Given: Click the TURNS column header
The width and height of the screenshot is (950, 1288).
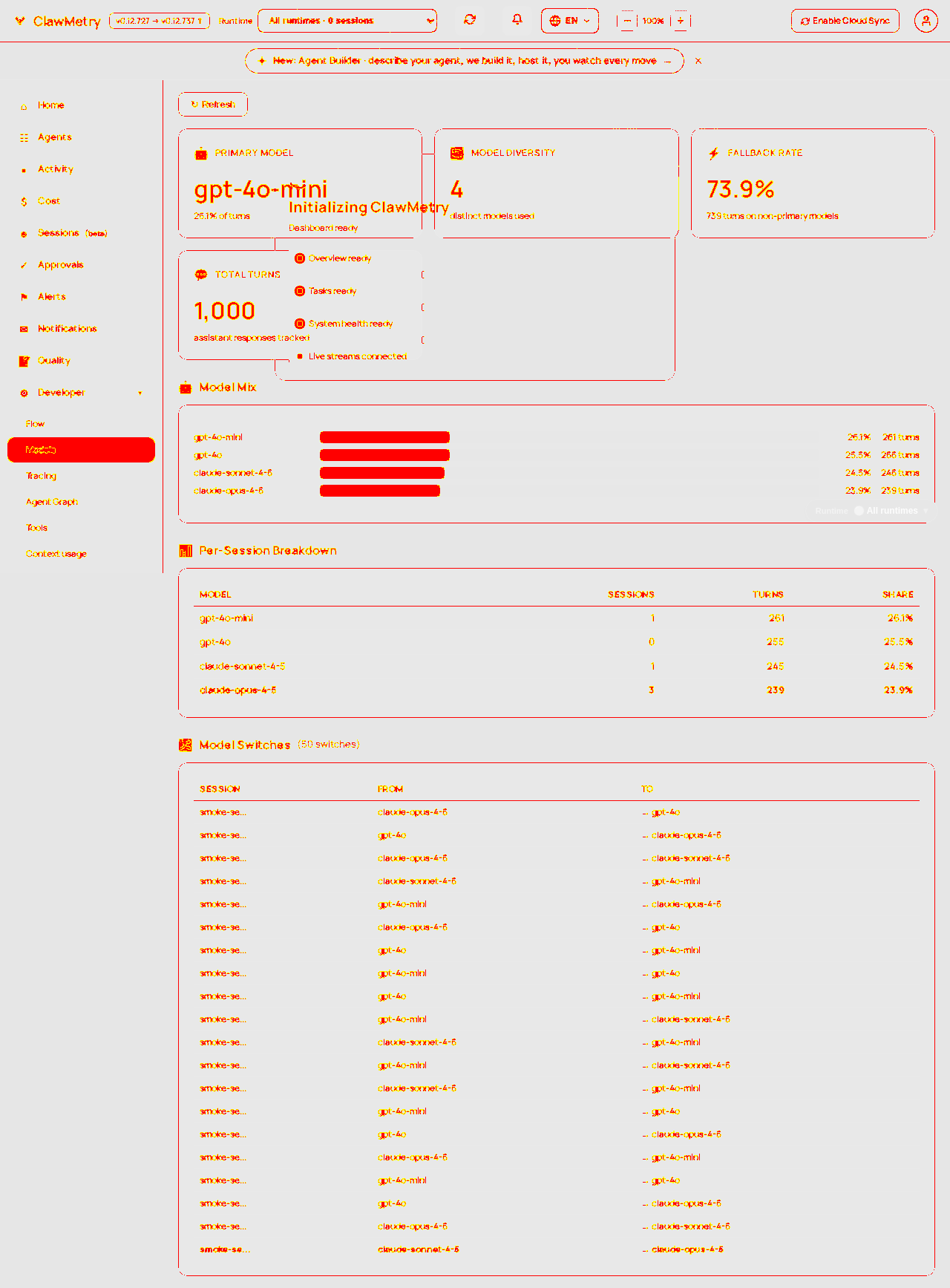Looking at the screenshot, I should [x=768, y=595].
